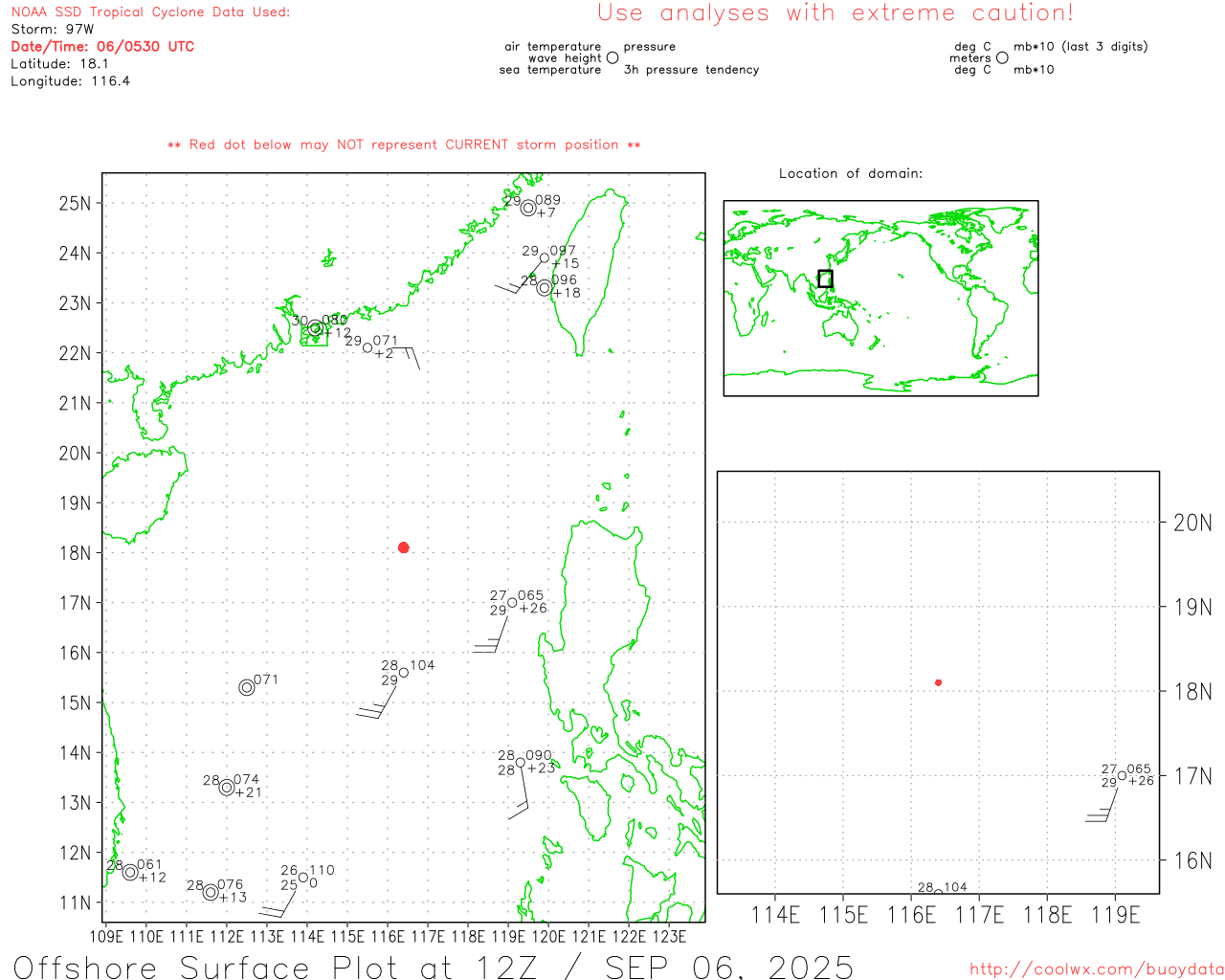Viewport: 1225px width, 980px height.
Task: Select the station circle labeled 090 +23
Action: pos(521,762)
